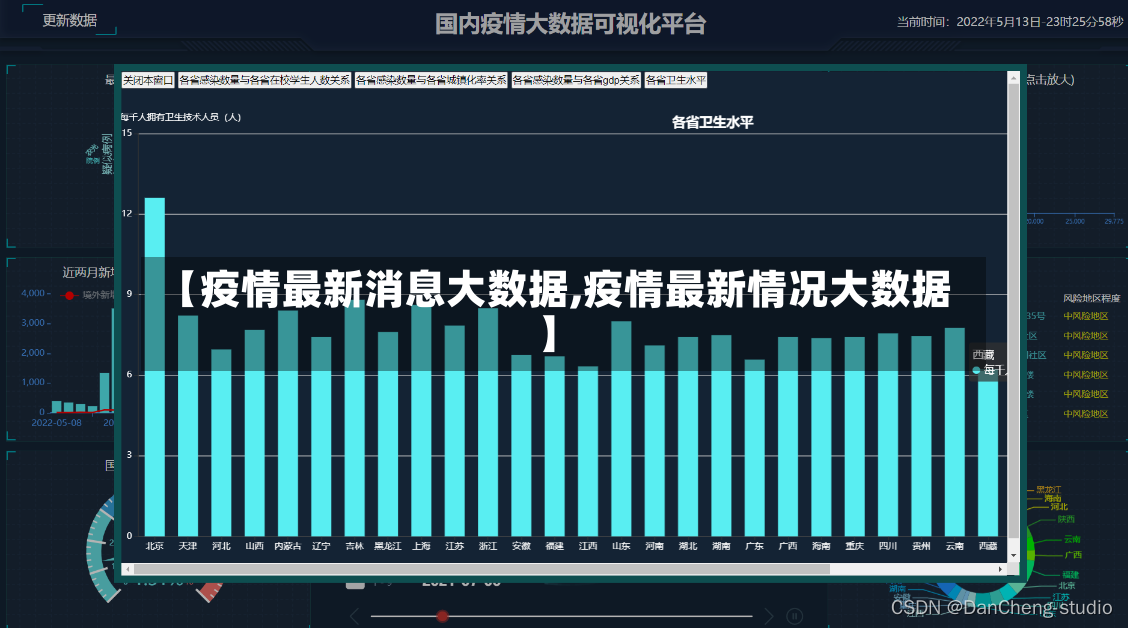
Task: Select the 江西 bar
Action: (x=588, y=451)
